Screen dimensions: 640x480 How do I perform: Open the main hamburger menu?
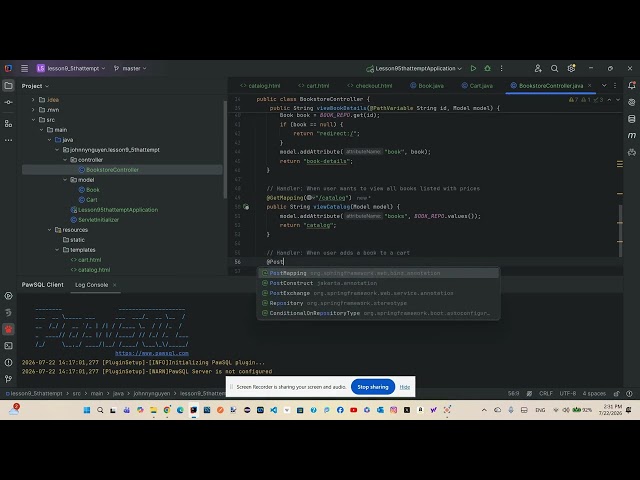tap(24, 69)
